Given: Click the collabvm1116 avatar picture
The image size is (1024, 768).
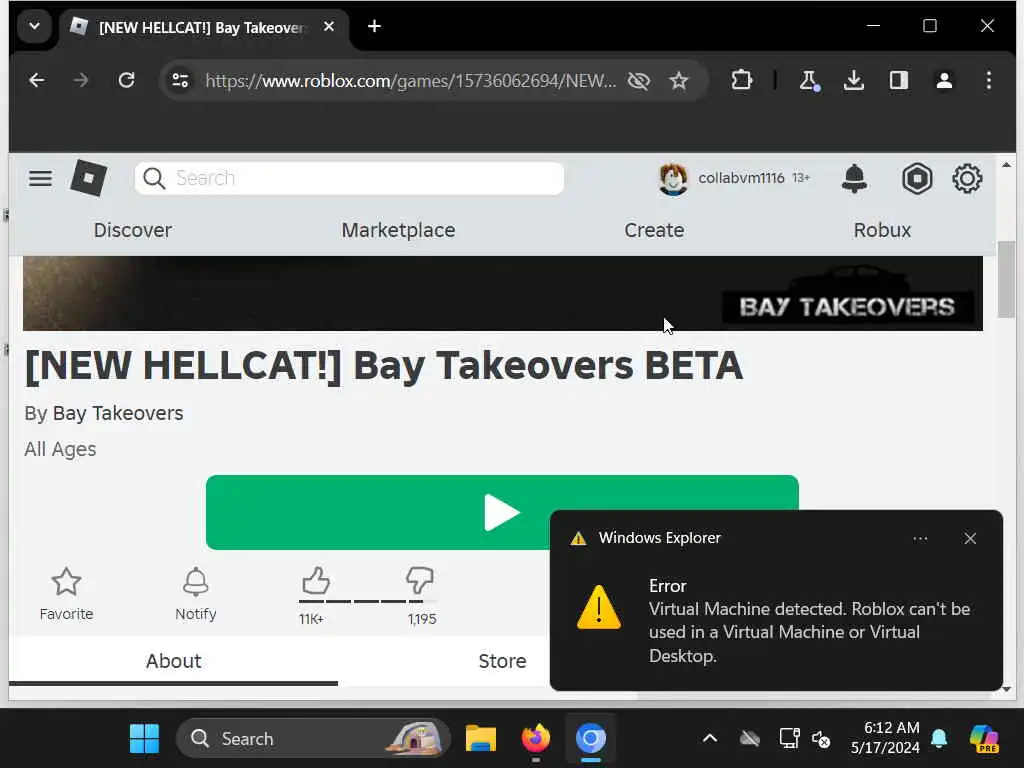Looking at the screenshot, I should click(x=673, y=179).
